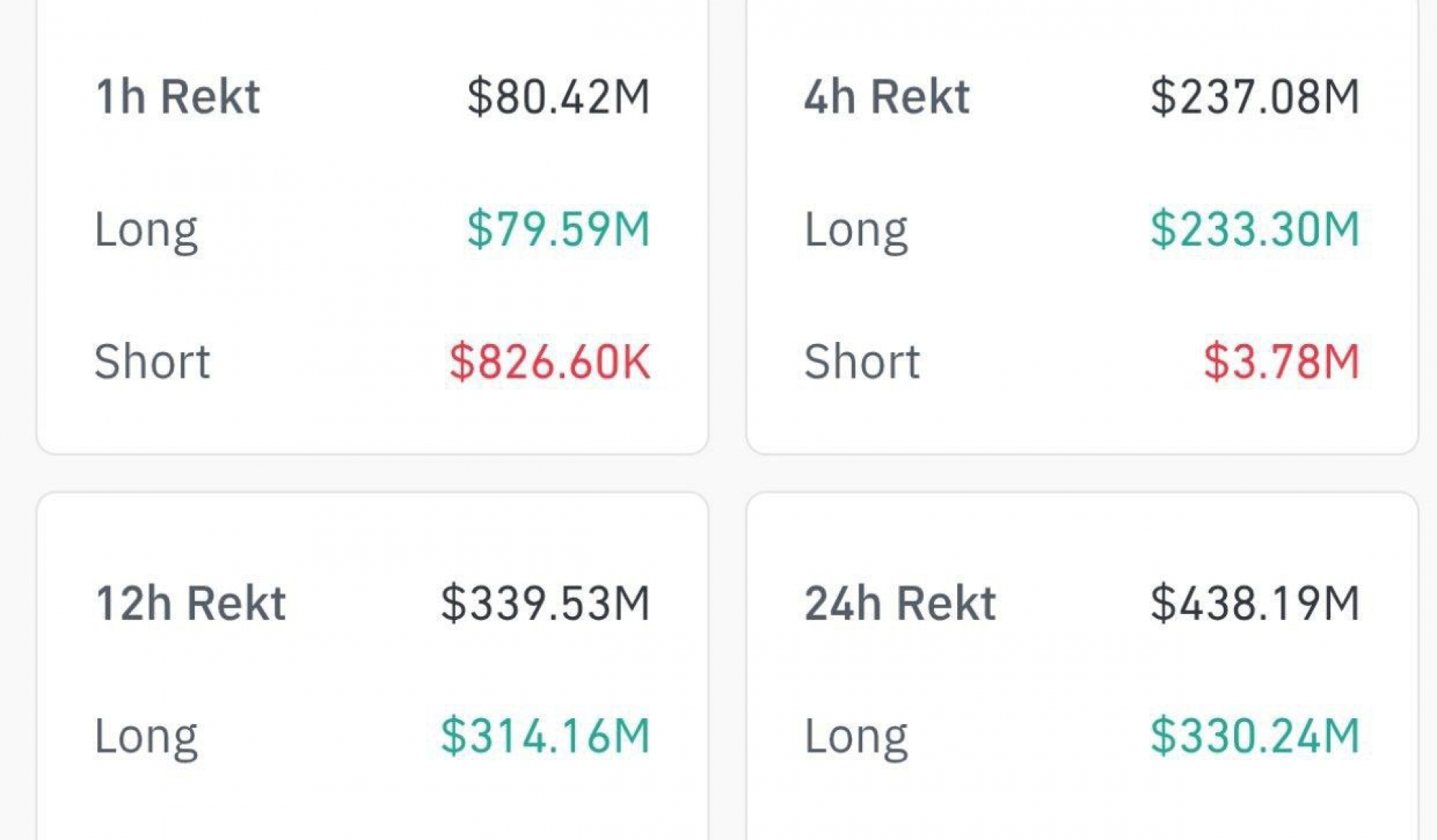Click the 4h Rekt card title
This screenshot has height=840, width=1437.
pyautogui.click(x=887, y=96)
